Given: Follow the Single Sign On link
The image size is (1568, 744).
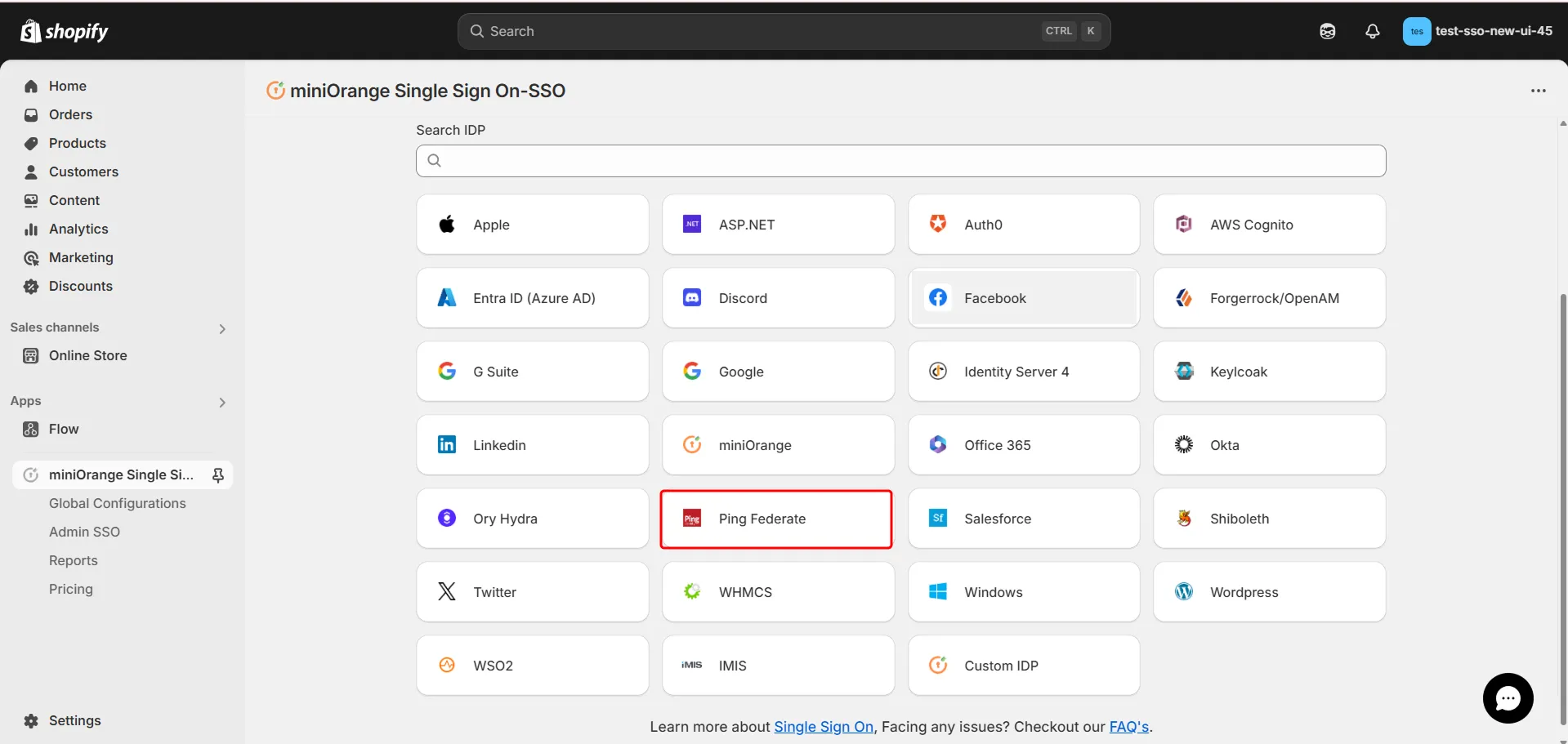Looking at the screenshot, I should [x=824, y=727].
